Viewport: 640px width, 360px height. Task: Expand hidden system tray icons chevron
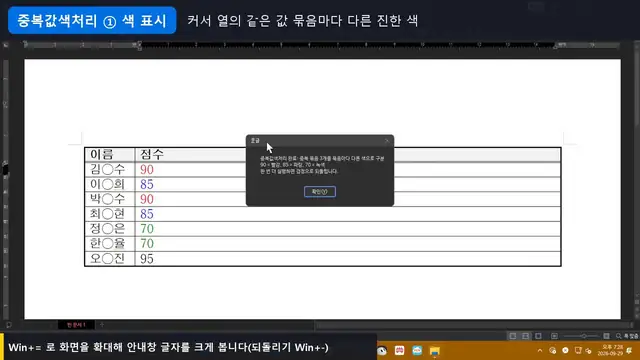pyautogui.click(x=540, y=351)
